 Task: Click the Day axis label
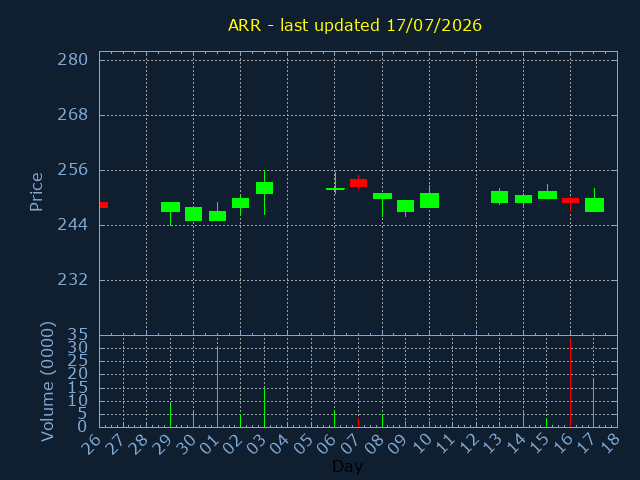[347, 466]
